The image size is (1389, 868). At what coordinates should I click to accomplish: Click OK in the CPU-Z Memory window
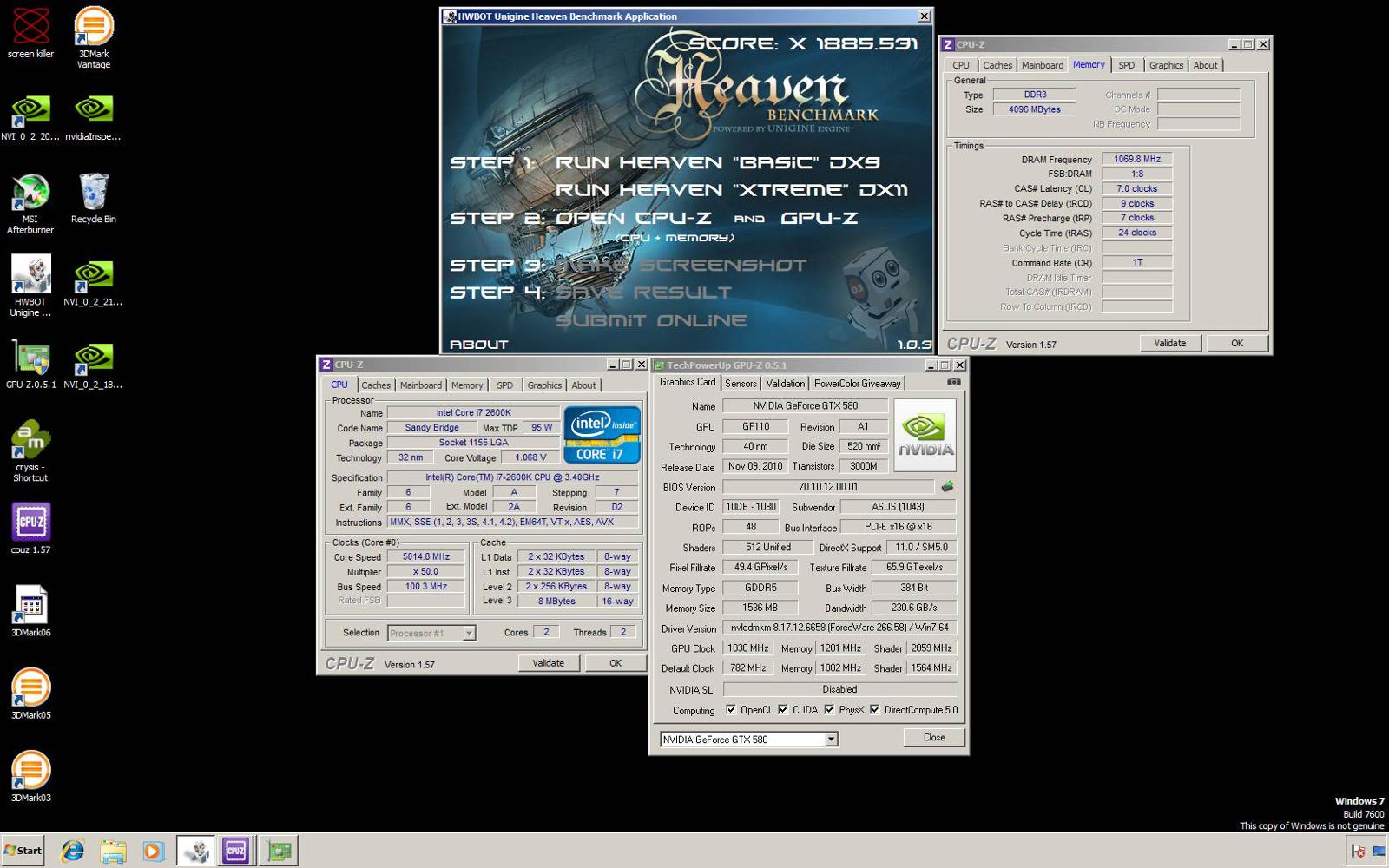coord(1237,343)
